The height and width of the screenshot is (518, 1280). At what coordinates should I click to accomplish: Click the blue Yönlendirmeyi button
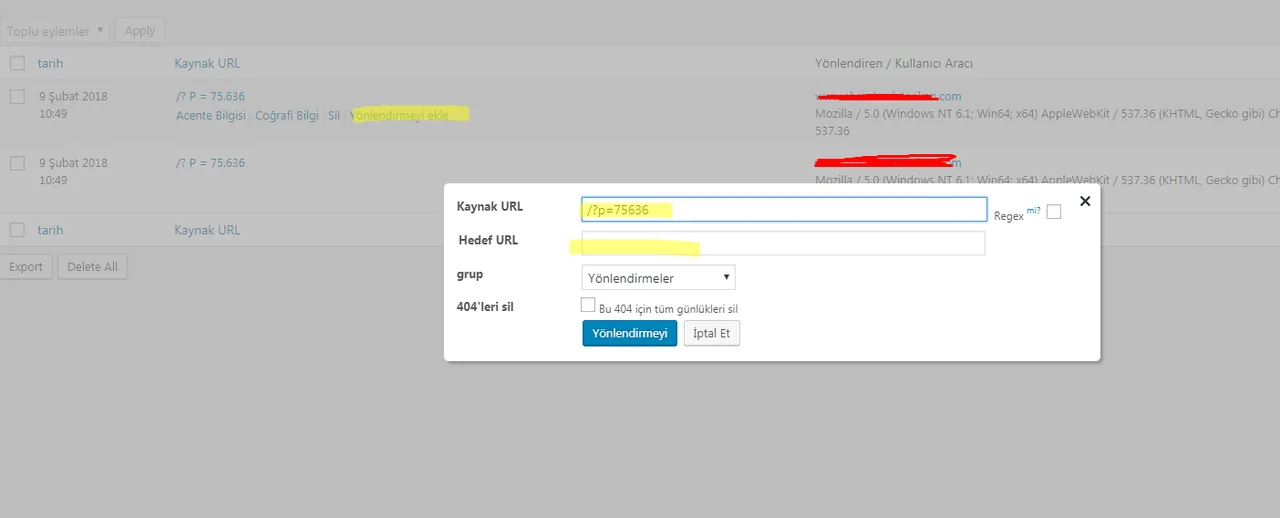click(630, 333)
